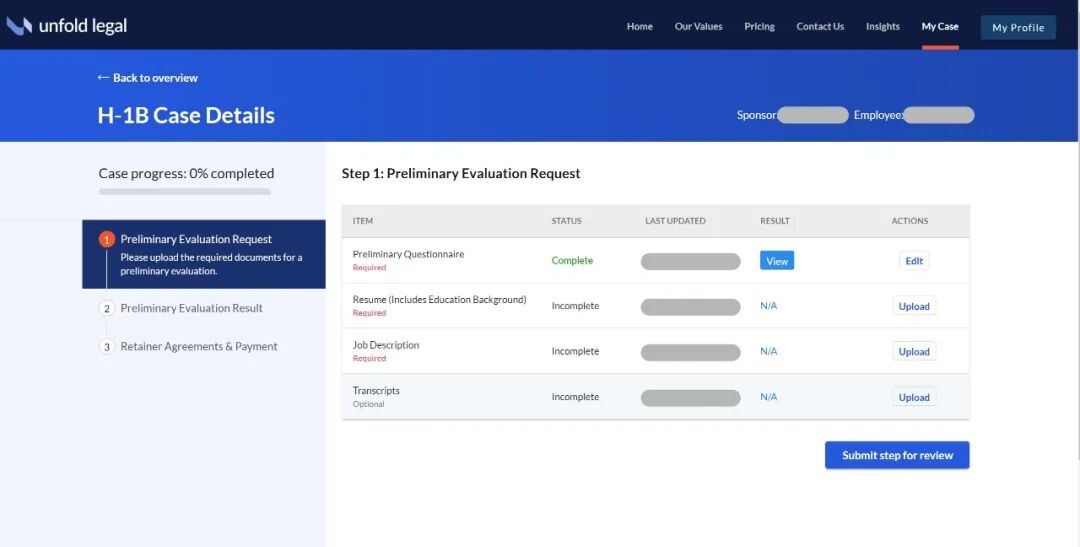Click the STATUS column header

566,221
